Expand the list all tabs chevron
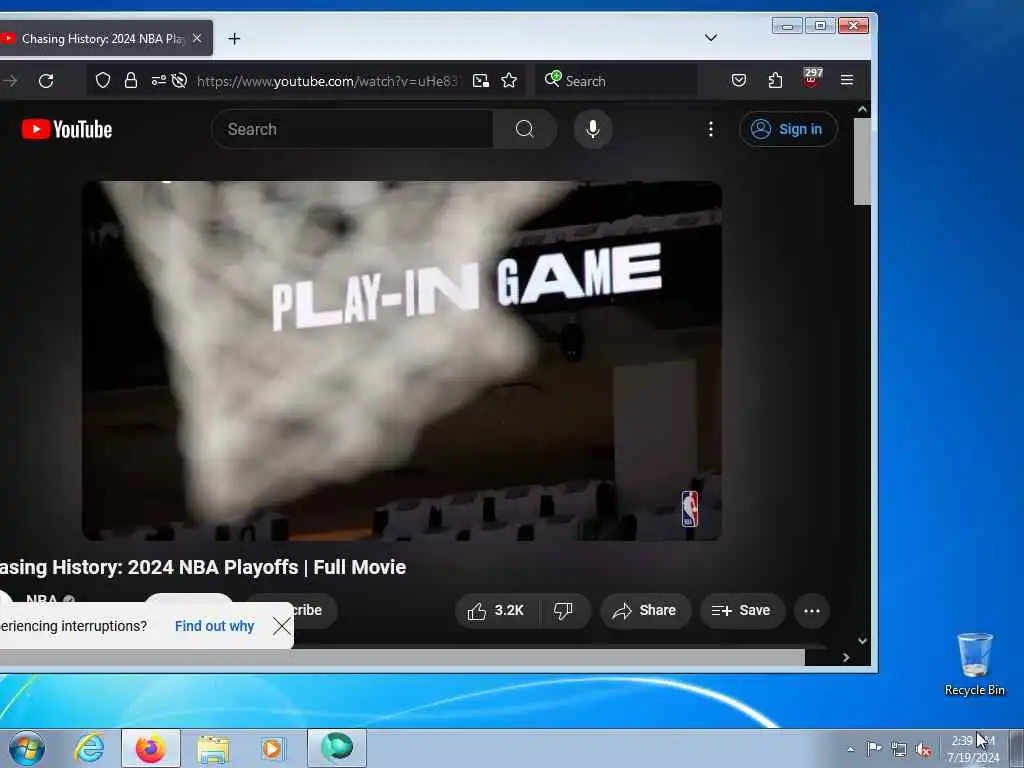The image size is (1024, 768). pos(711,38)
